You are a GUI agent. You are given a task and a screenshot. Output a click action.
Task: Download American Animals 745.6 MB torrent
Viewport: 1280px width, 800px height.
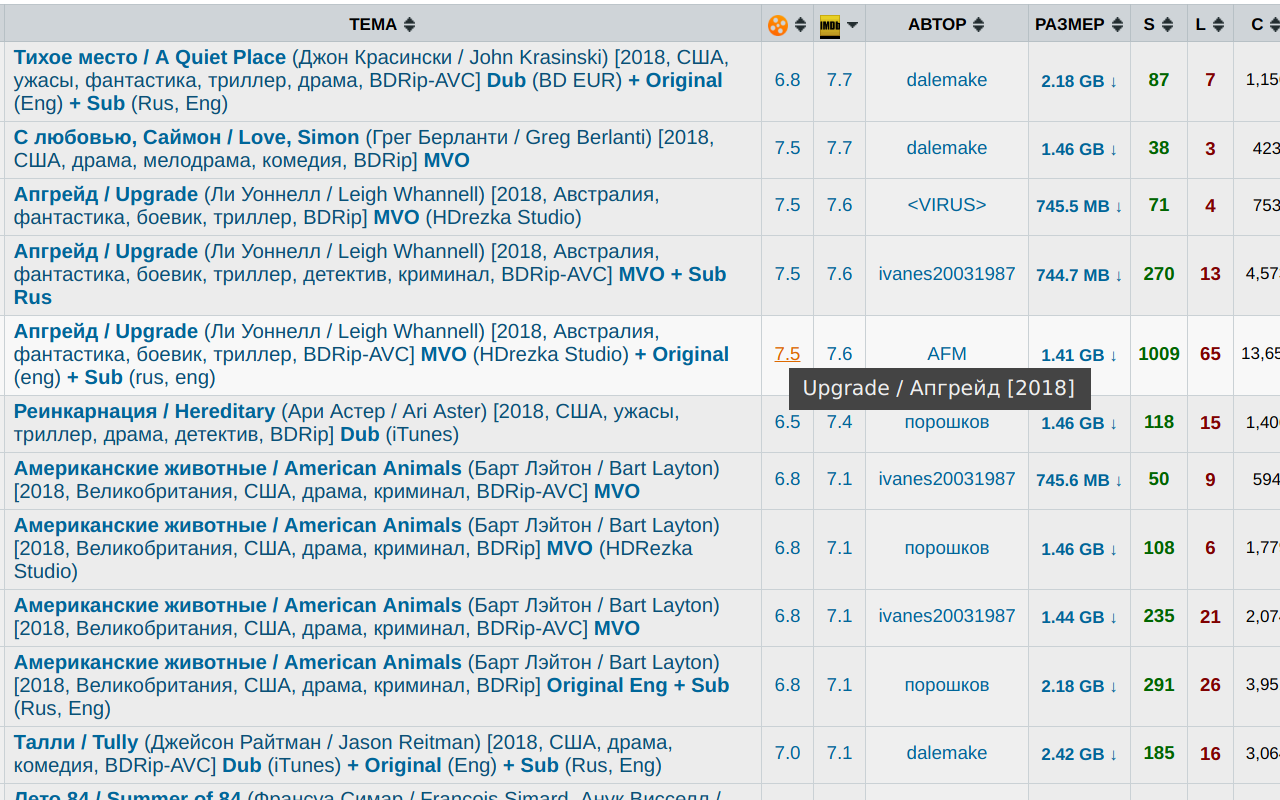coord(1079,480)
